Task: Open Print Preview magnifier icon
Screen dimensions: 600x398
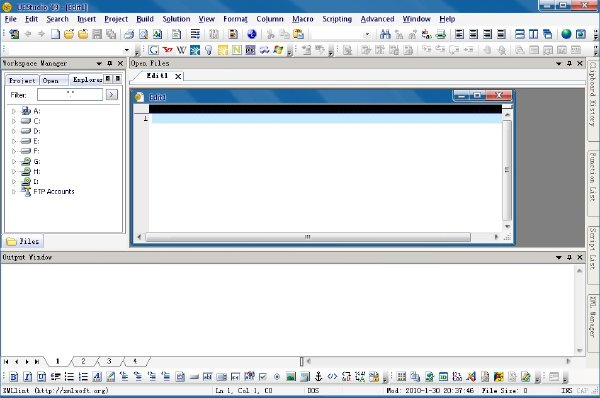Action: pyautogui.click(x=143, y=34)
